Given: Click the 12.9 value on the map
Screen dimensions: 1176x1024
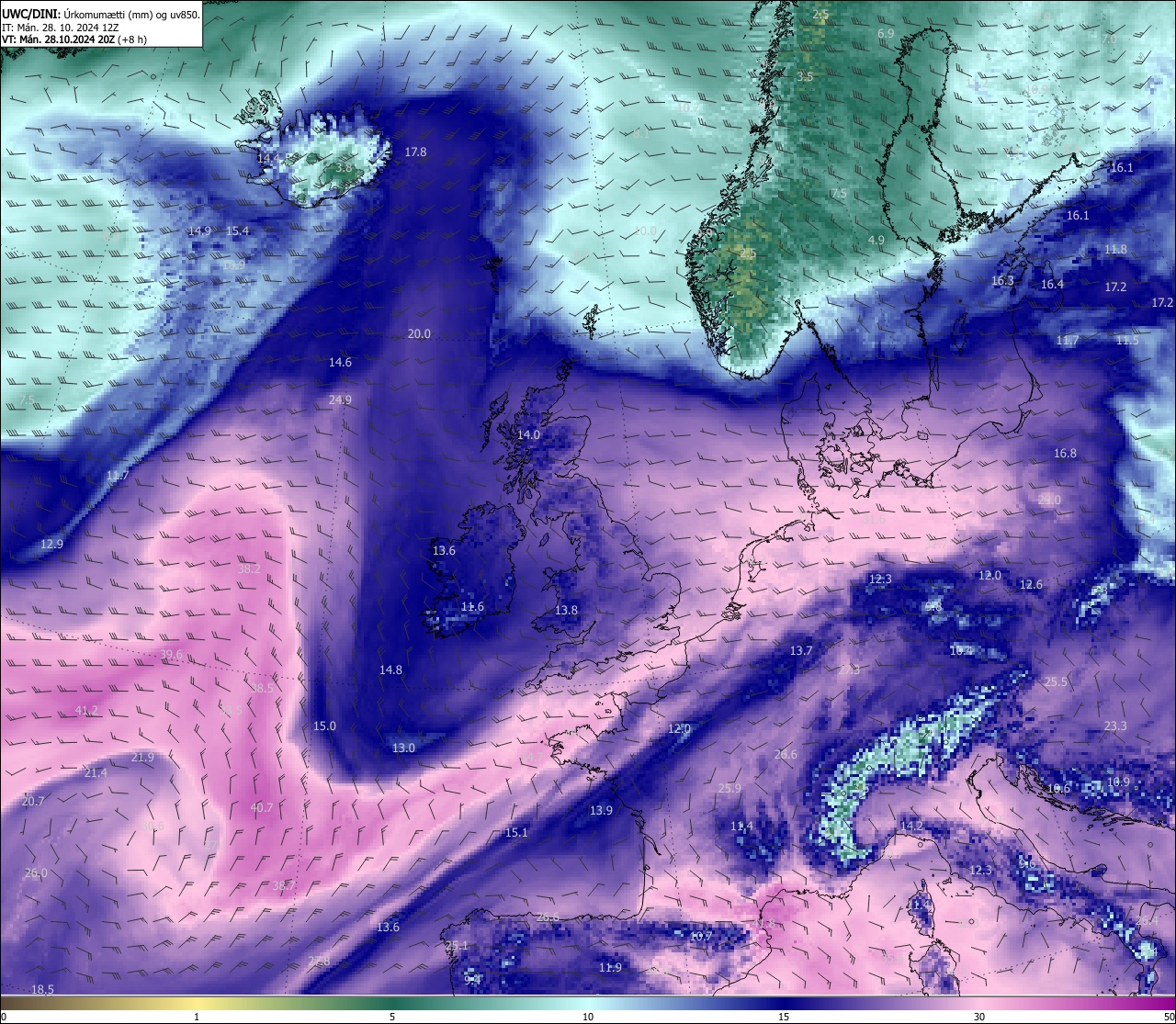Looking at the screenshot, I should click(52, 544).
